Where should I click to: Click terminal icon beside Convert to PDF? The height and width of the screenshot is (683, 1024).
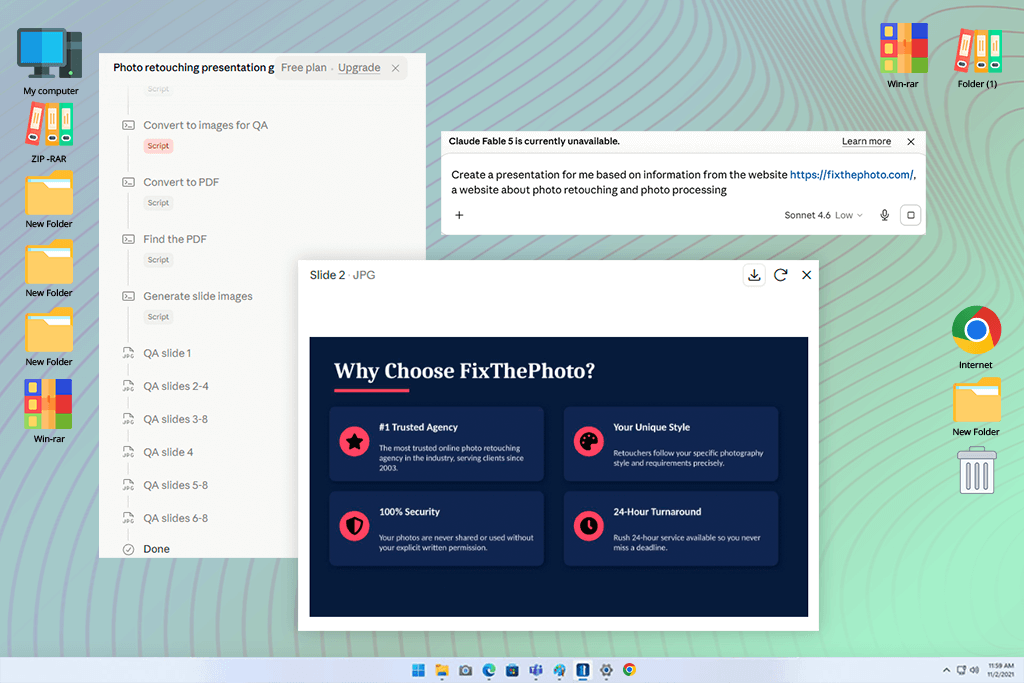[x=129, y=182]
